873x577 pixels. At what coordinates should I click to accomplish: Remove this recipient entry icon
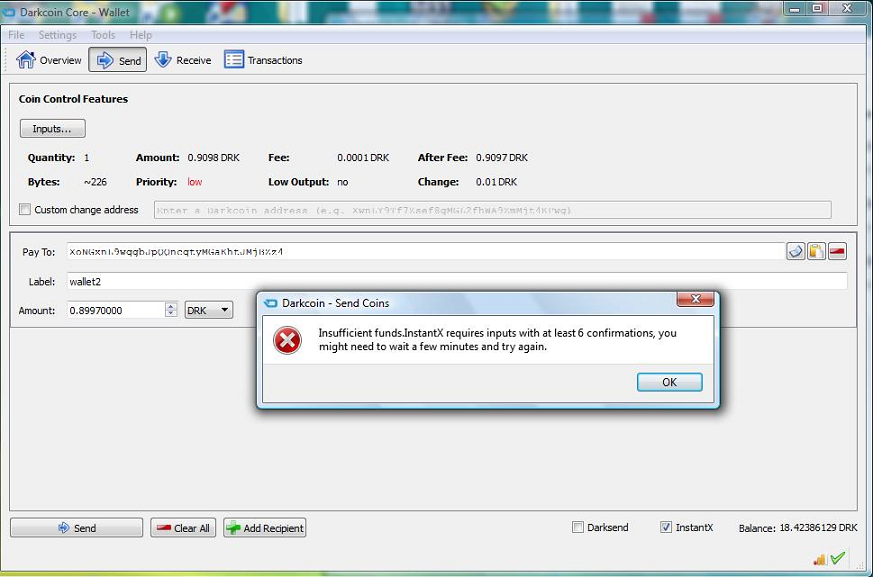(x=837, y=251)
